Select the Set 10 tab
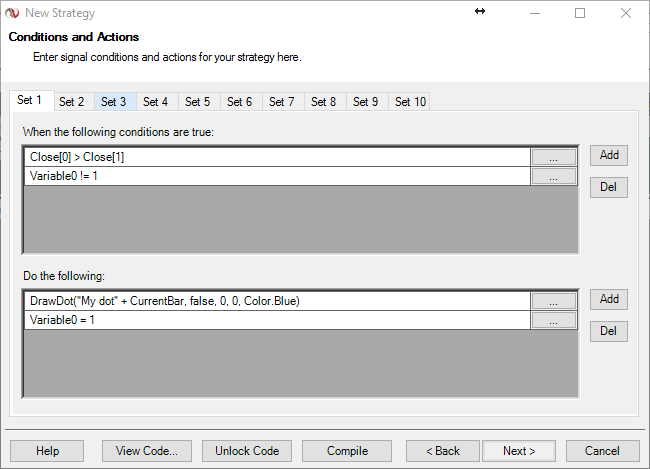This screenshot has height=469, width=650. [410, 102]
